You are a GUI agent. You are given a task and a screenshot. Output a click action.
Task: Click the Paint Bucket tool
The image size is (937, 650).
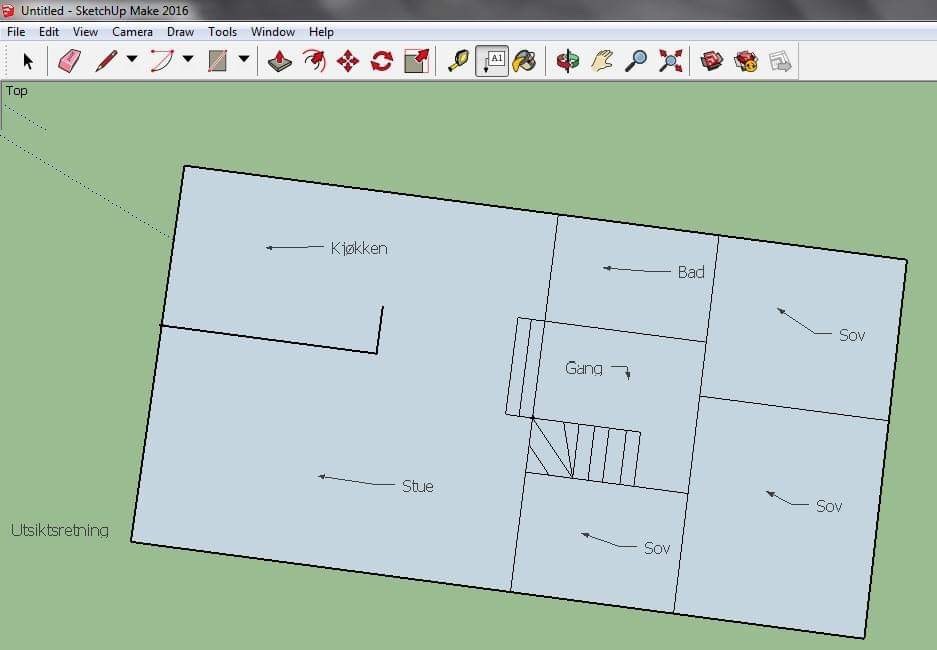point(524,62)
